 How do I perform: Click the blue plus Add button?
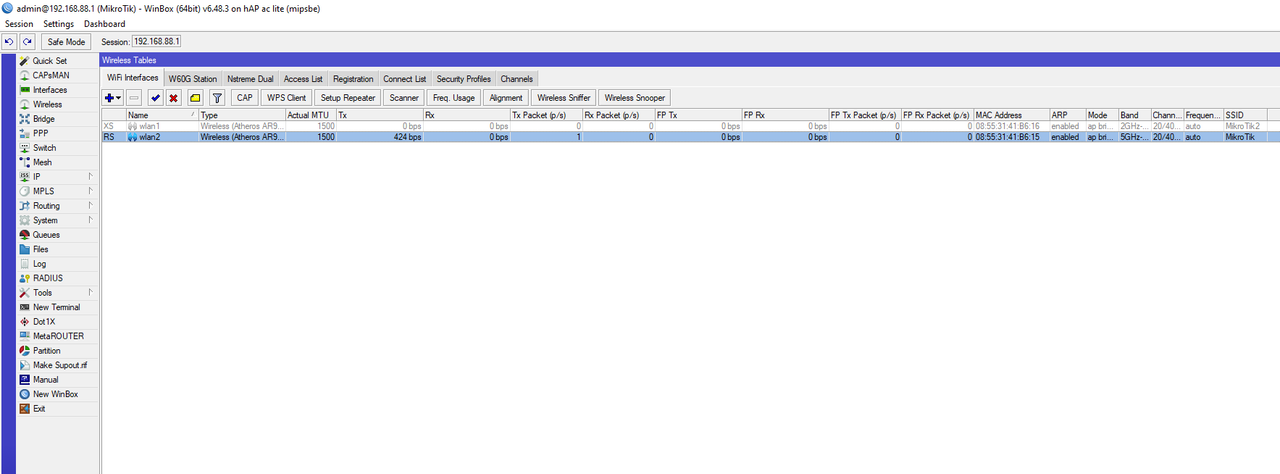coord(113,98)
